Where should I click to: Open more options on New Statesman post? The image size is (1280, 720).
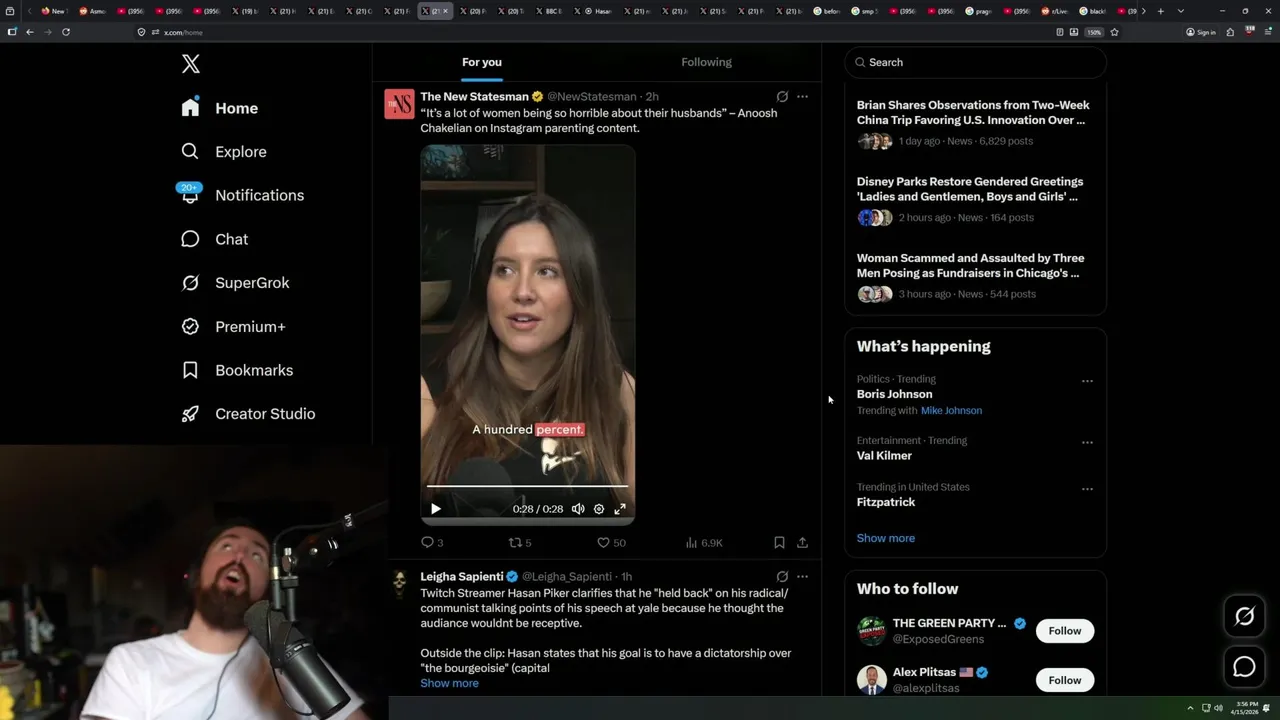coord(802,97)
